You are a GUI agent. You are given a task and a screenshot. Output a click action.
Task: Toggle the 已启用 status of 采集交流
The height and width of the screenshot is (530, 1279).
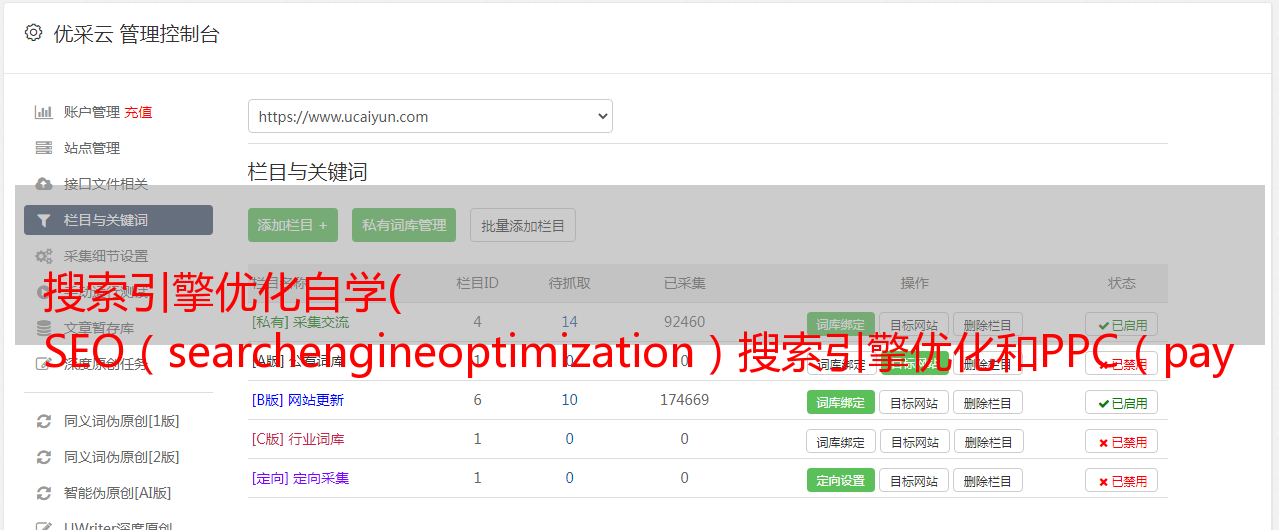click(x=1122, y=324)
